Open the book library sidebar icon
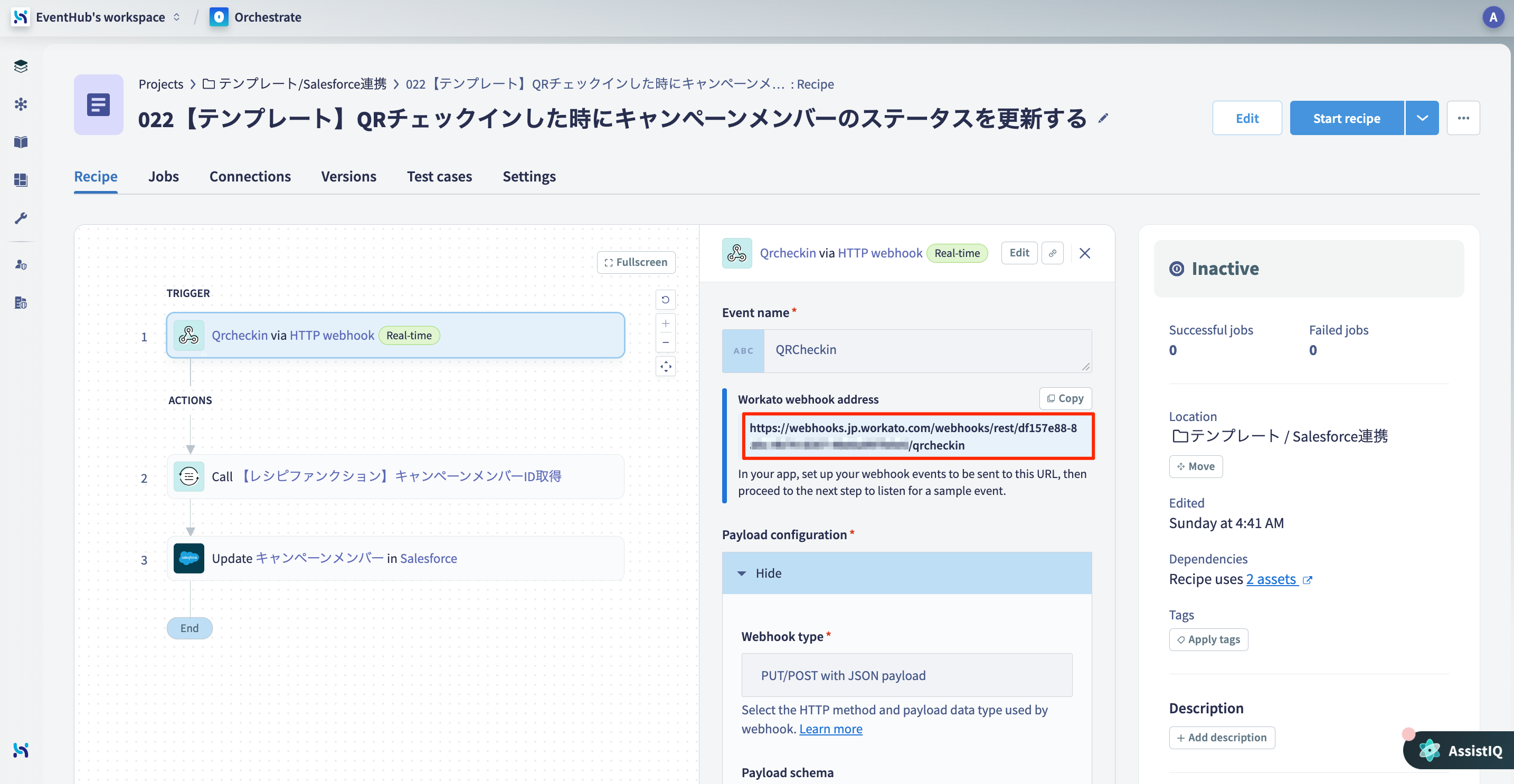 [21, 142]
